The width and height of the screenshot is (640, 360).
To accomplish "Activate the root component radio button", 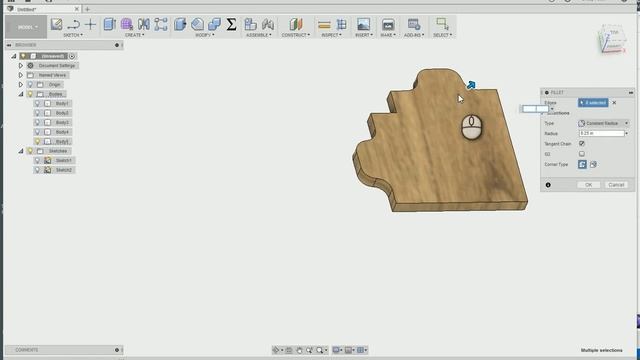I will 72,56.
